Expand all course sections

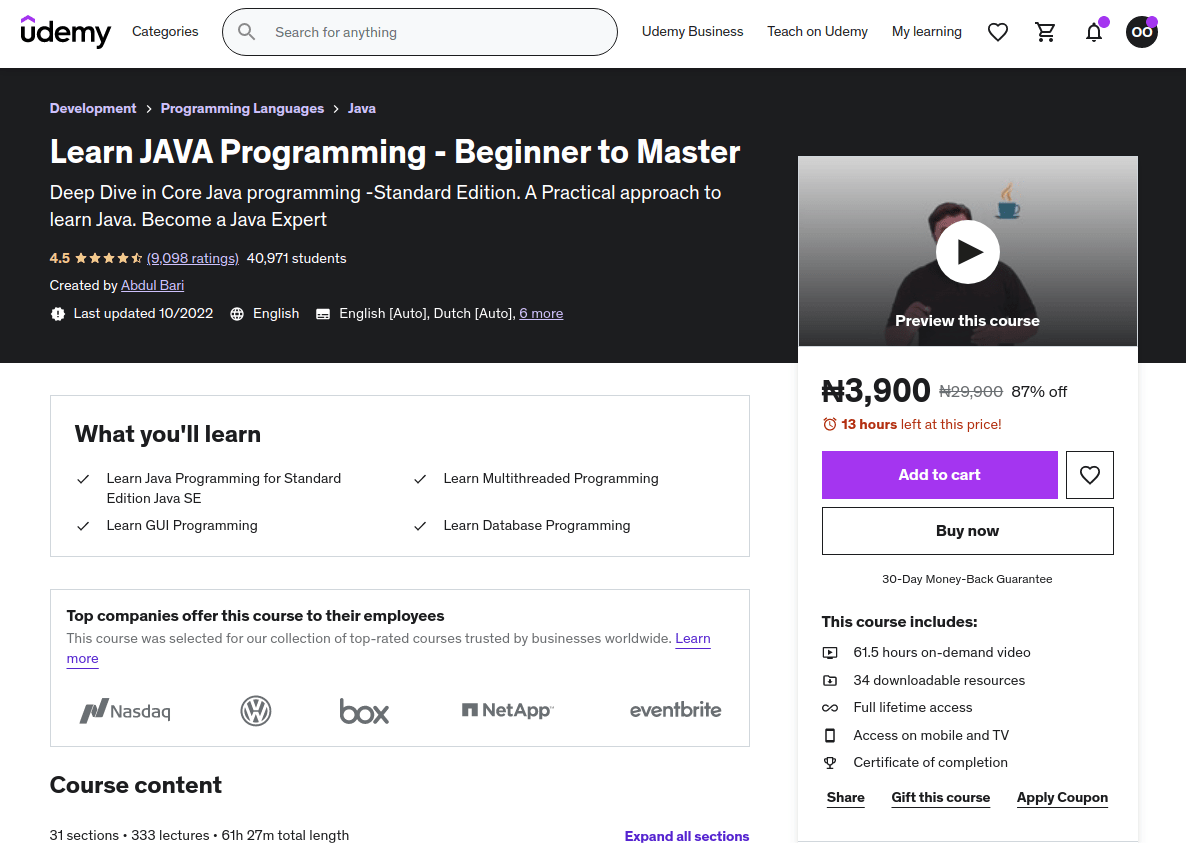687,836
